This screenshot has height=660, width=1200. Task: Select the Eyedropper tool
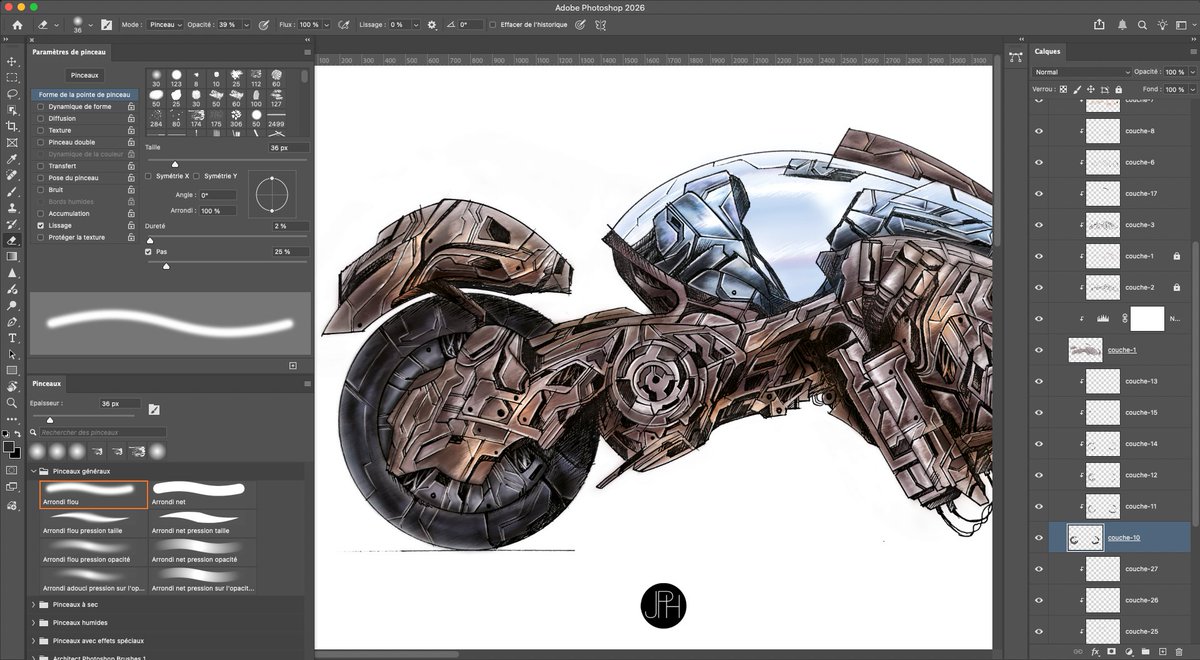(12, 159)
